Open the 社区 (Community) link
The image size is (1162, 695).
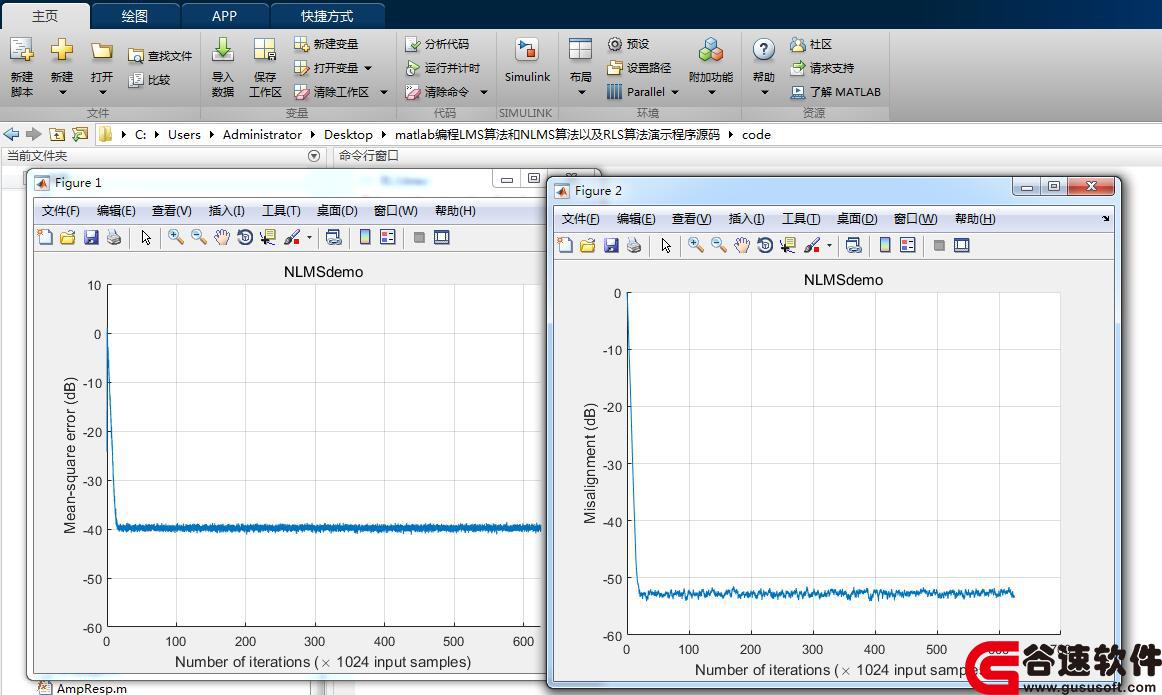click(x=811, y=44)
